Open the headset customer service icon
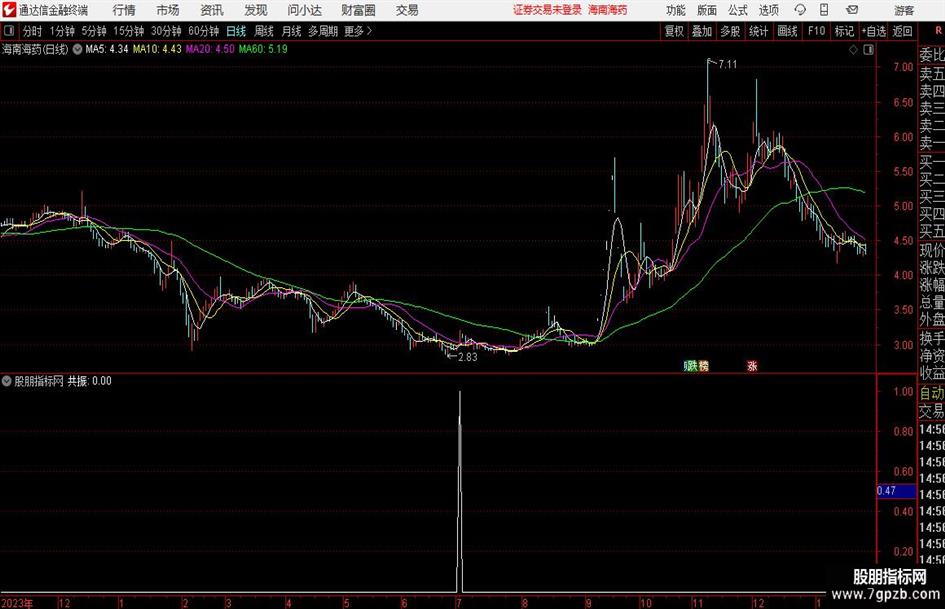Screen dimensions: 945x609 pyautogui.click(x=800, y=10)
